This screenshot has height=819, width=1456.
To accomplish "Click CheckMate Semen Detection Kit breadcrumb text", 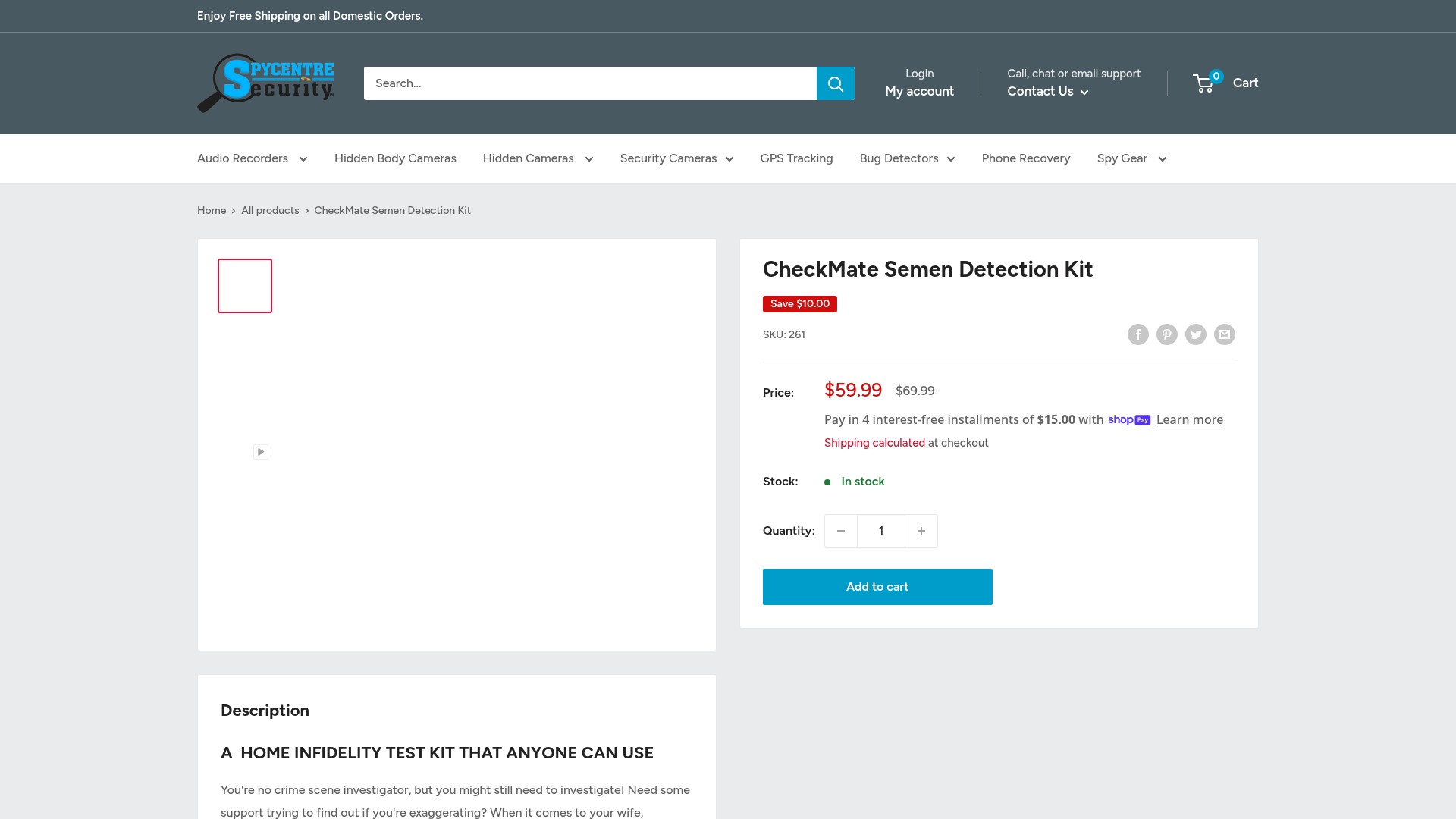I will 392,211.
